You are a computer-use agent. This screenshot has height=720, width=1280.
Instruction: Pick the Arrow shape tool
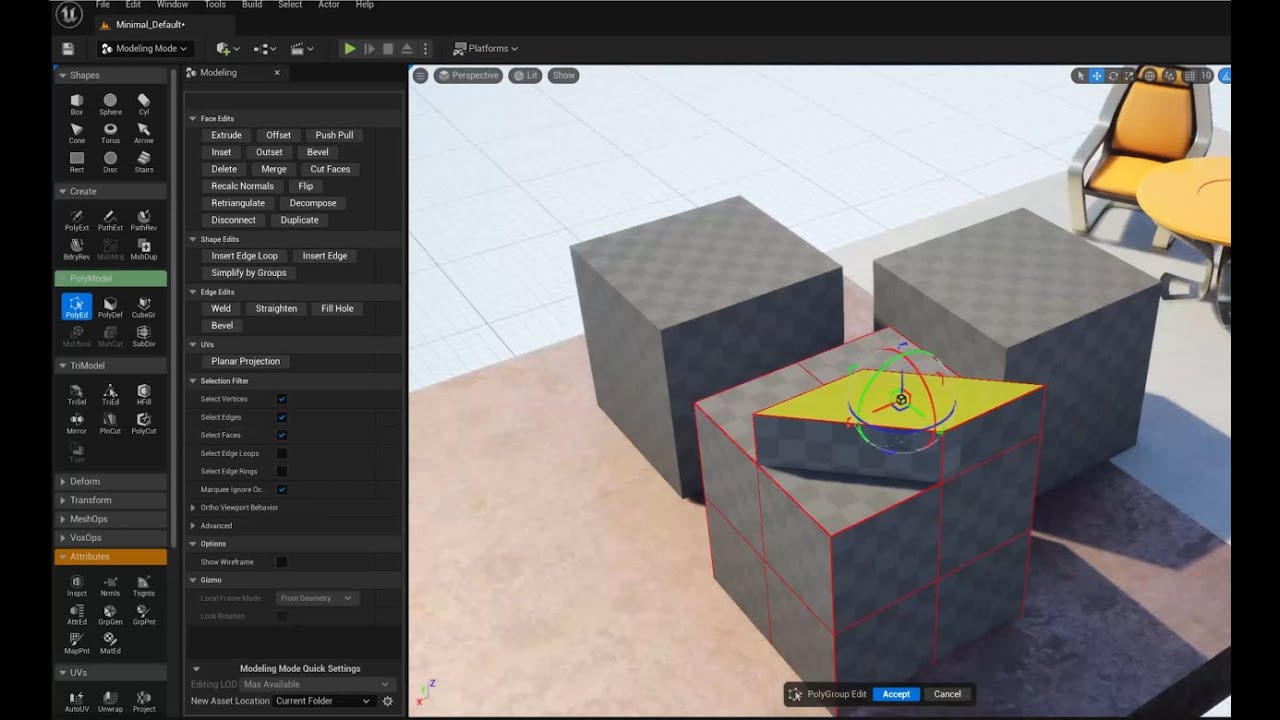(144, 133)
